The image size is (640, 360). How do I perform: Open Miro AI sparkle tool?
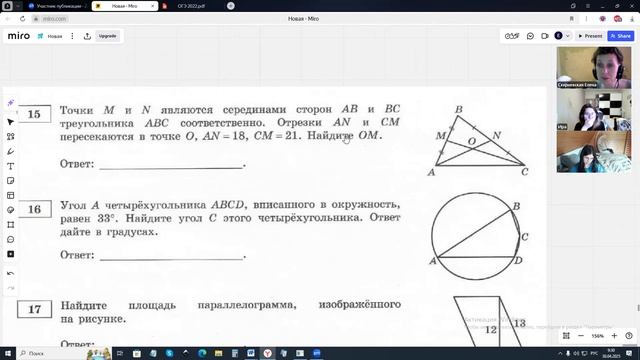coord(11,102)
